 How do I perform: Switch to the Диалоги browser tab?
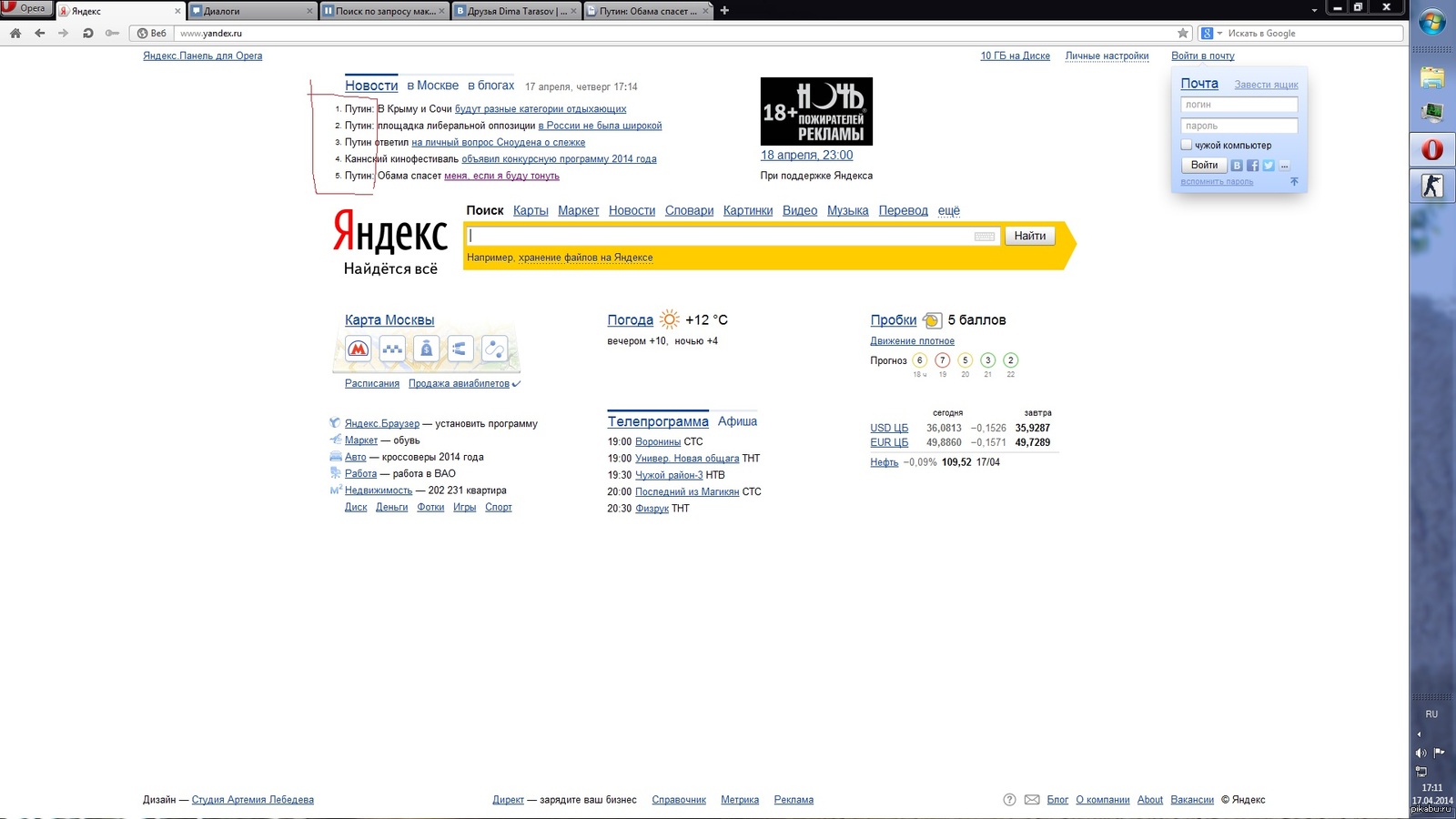tap(248, 11)
